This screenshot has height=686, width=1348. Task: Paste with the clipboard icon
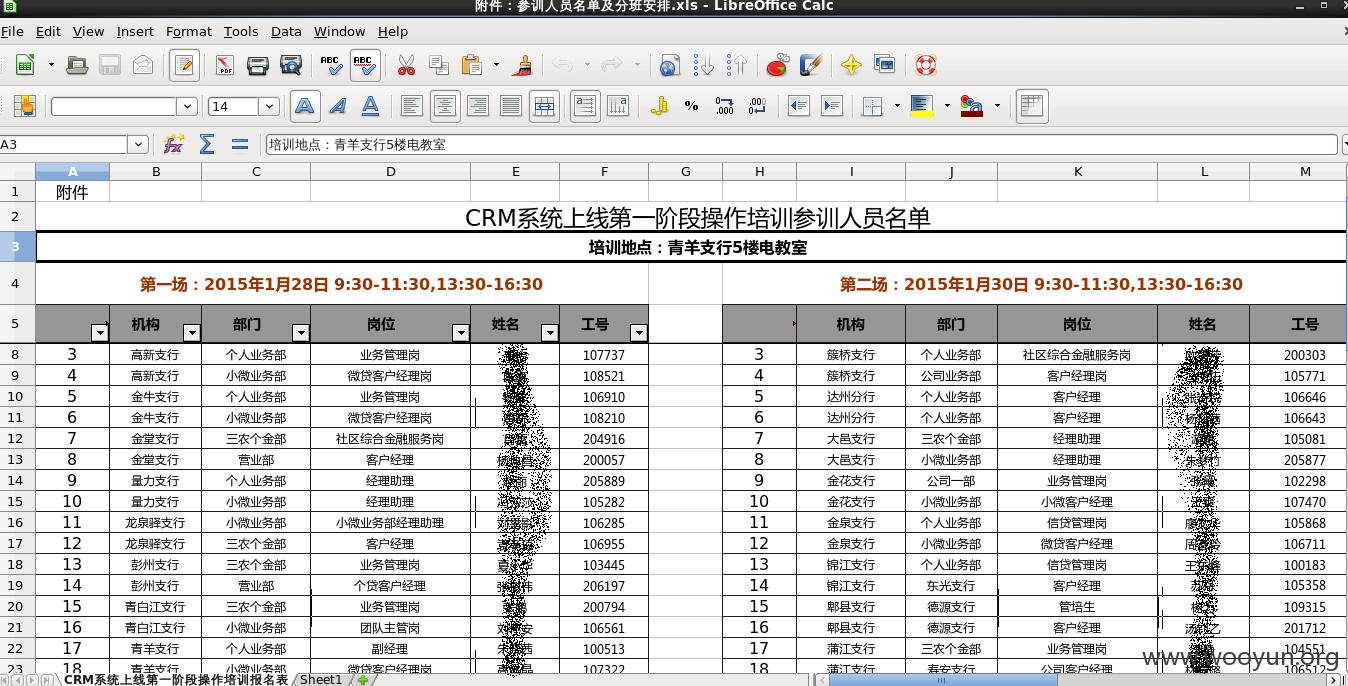(x=472, y=66)
